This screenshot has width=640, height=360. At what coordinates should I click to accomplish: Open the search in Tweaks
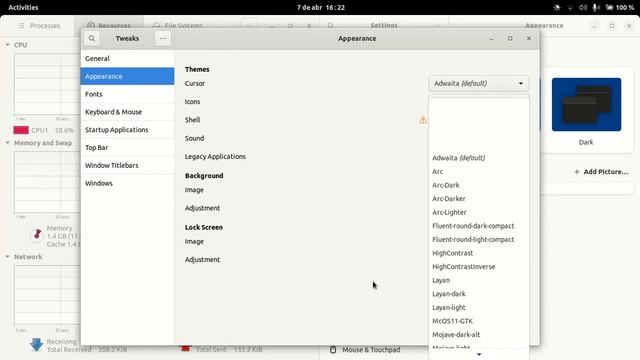point(92,38)
